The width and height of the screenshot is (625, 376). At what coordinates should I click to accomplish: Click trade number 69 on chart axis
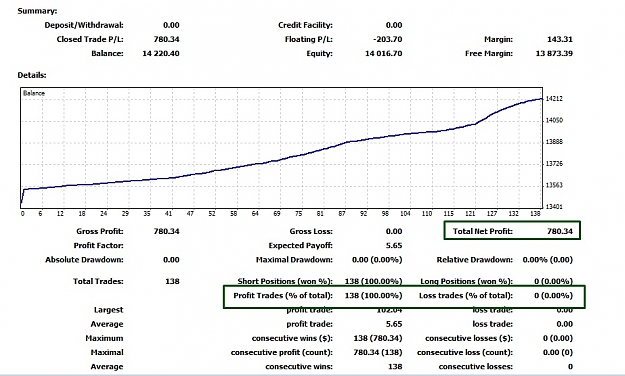[x=277, y=214]
